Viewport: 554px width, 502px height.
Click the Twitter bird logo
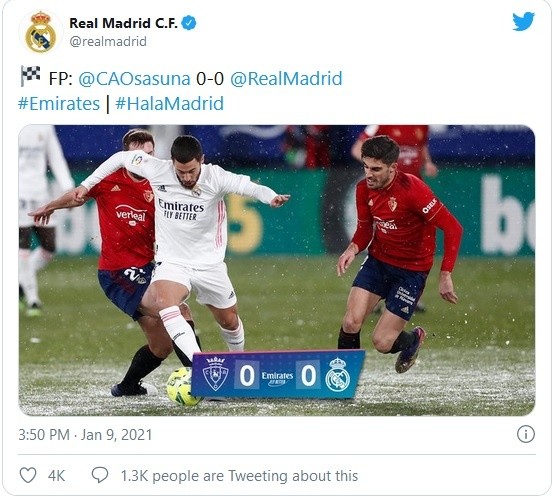click(523, 21)
